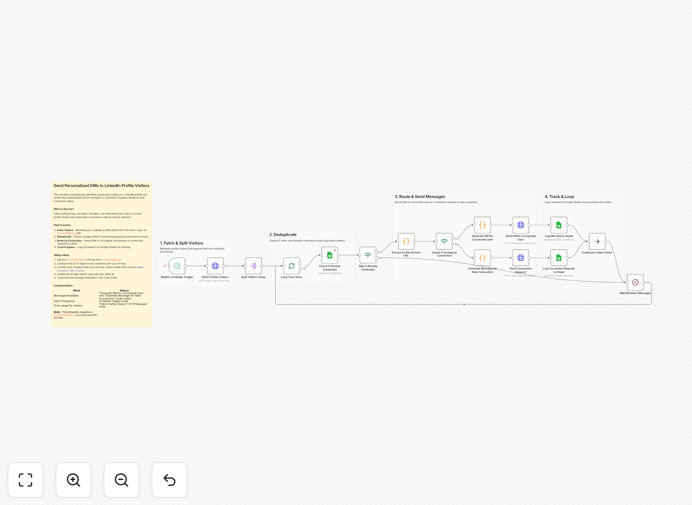Select the Check If Already Contacted sheet node

coord(329,255)
